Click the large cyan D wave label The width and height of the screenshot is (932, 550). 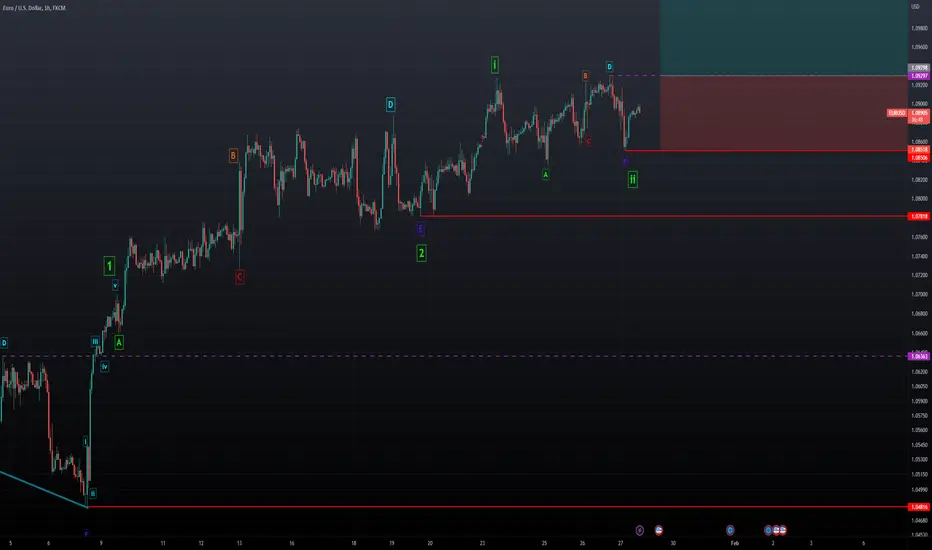click(391, 105)
